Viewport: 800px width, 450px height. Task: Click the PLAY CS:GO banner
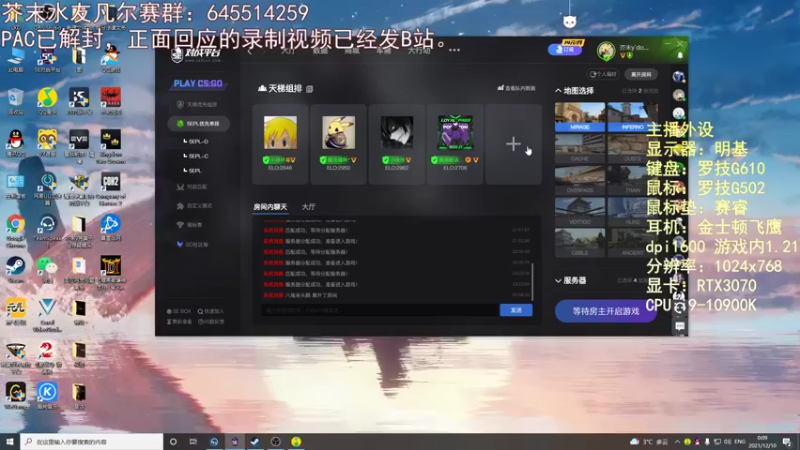pos(198,83)
